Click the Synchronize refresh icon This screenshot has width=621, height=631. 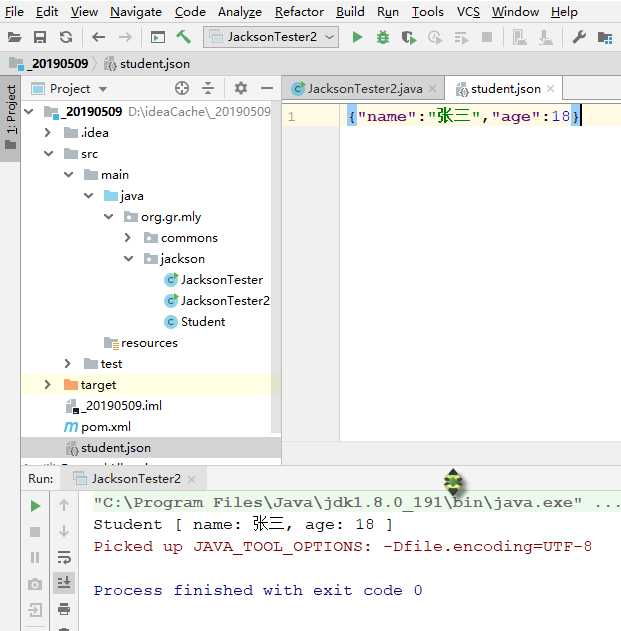[66, 37]
